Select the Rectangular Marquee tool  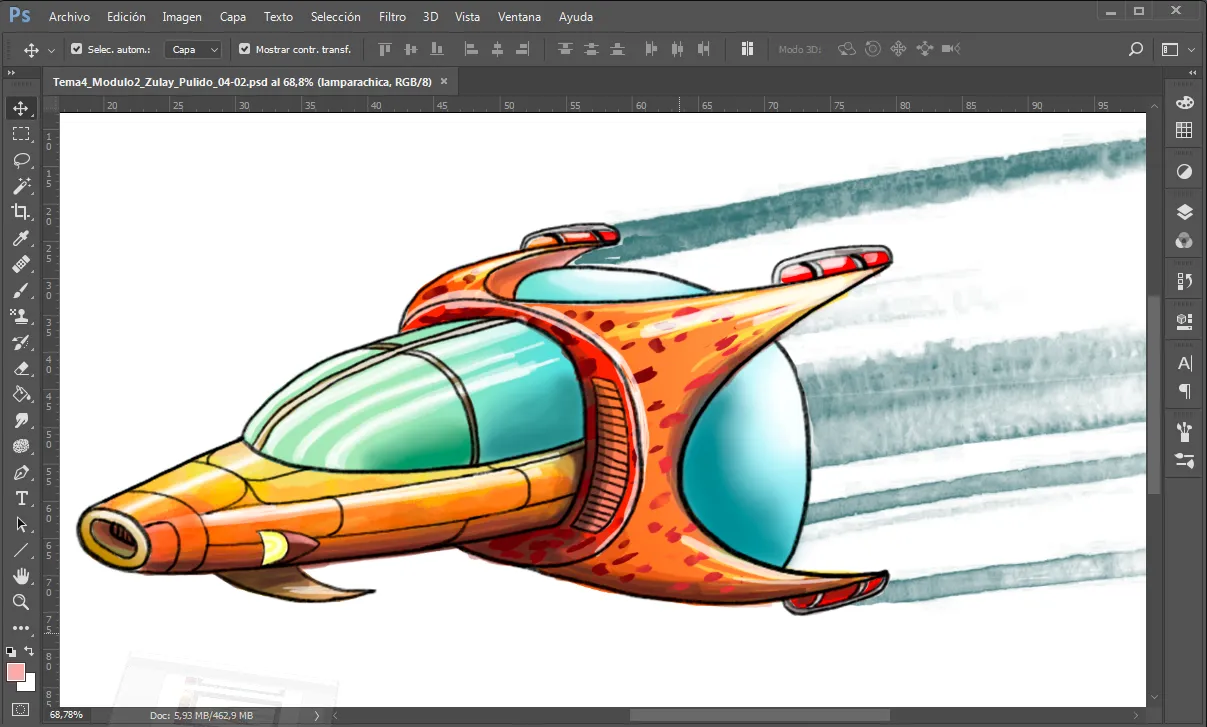(x=20, y=134)
